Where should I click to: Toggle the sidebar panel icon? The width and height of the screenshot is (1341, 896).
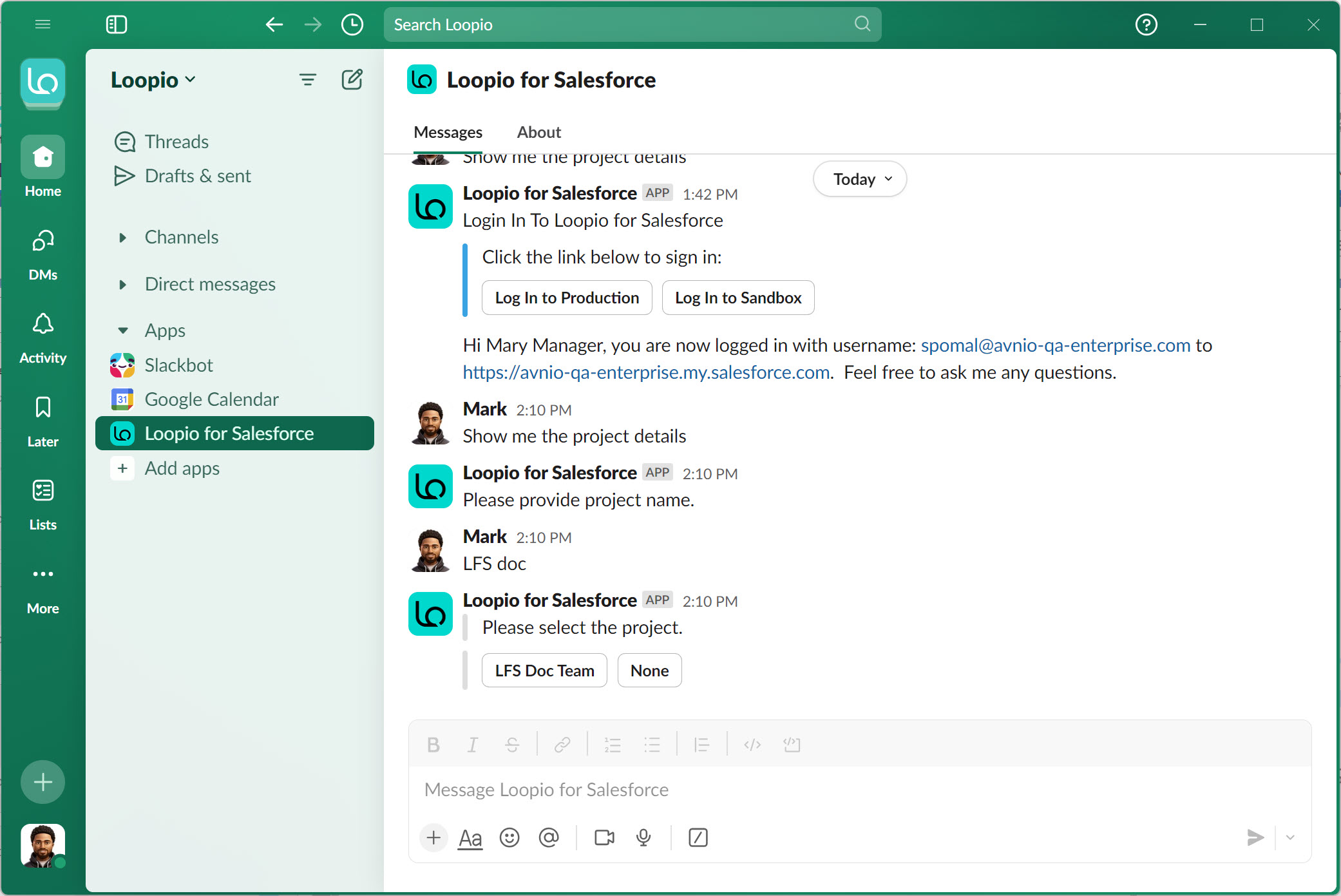pos(117,24)
